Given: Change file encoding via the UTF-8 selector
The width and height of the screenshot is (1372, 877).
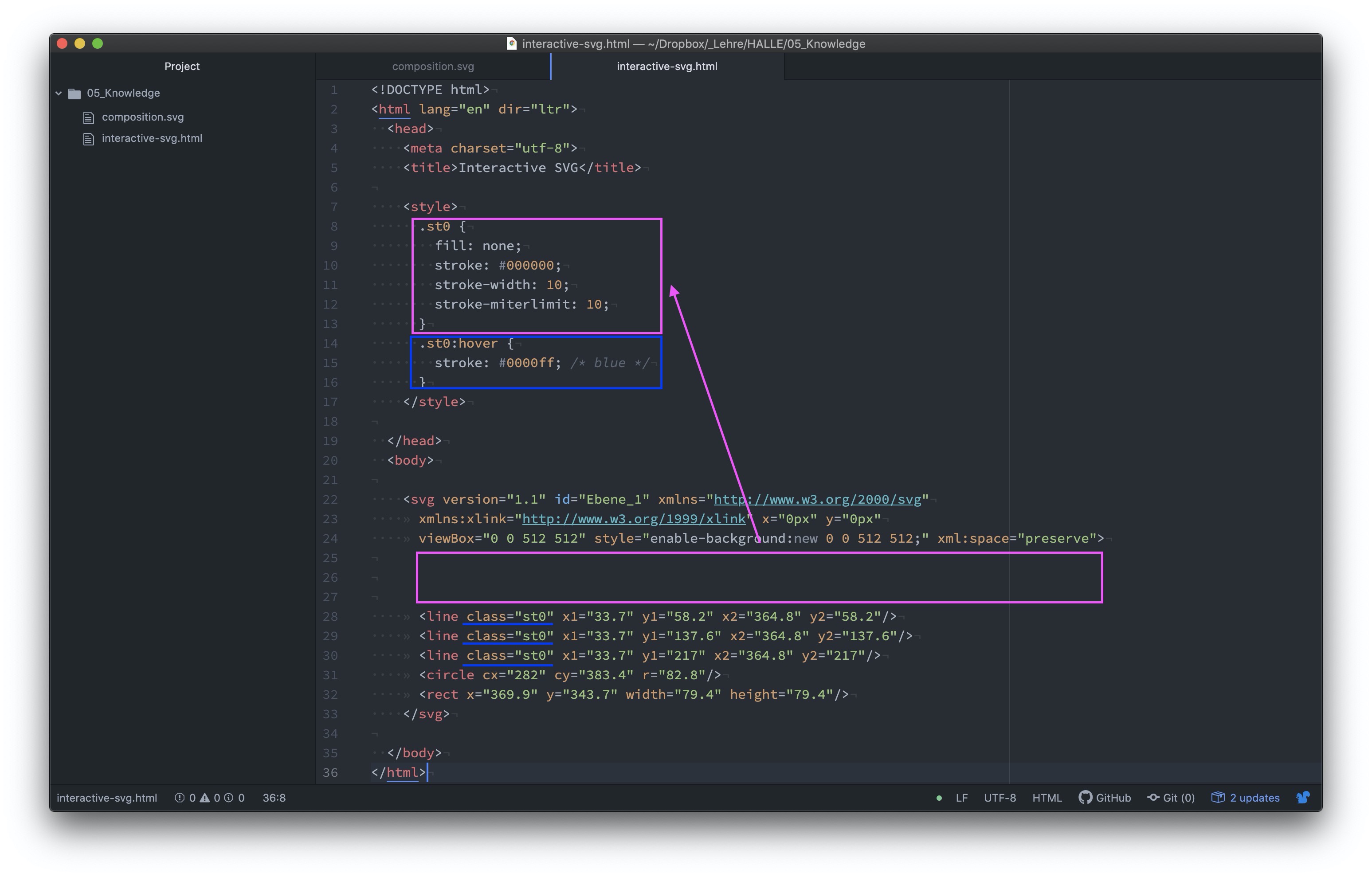Looking at the screenshot, I should (x=1000, y=798).
